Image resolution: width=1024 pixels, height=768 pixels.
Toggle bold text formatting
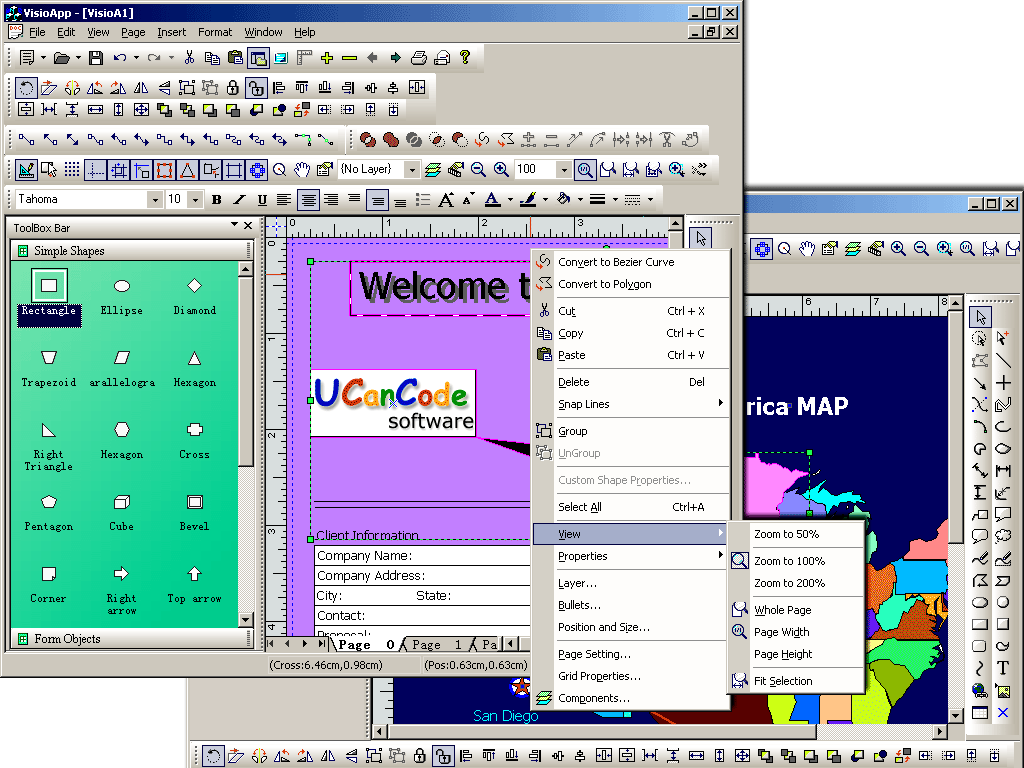click(x=216, y=199)
